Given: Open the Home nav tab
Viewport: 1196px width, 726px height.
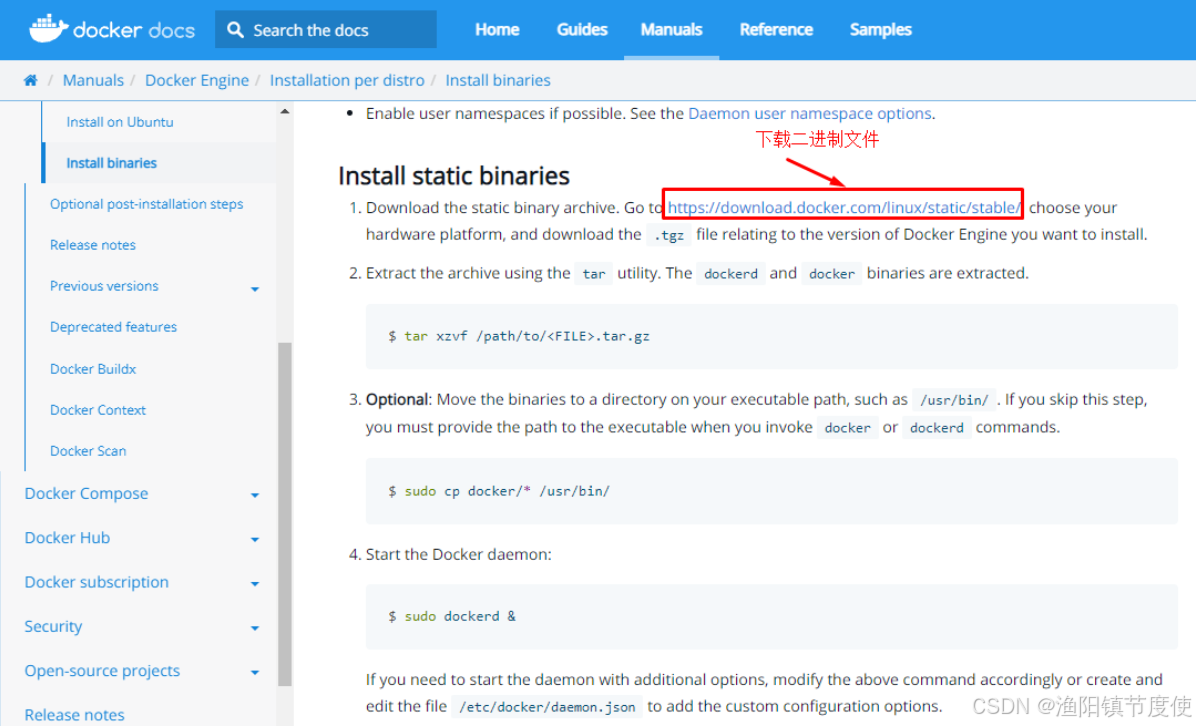Looking at the screenshot, I should [x=497, y=30].
